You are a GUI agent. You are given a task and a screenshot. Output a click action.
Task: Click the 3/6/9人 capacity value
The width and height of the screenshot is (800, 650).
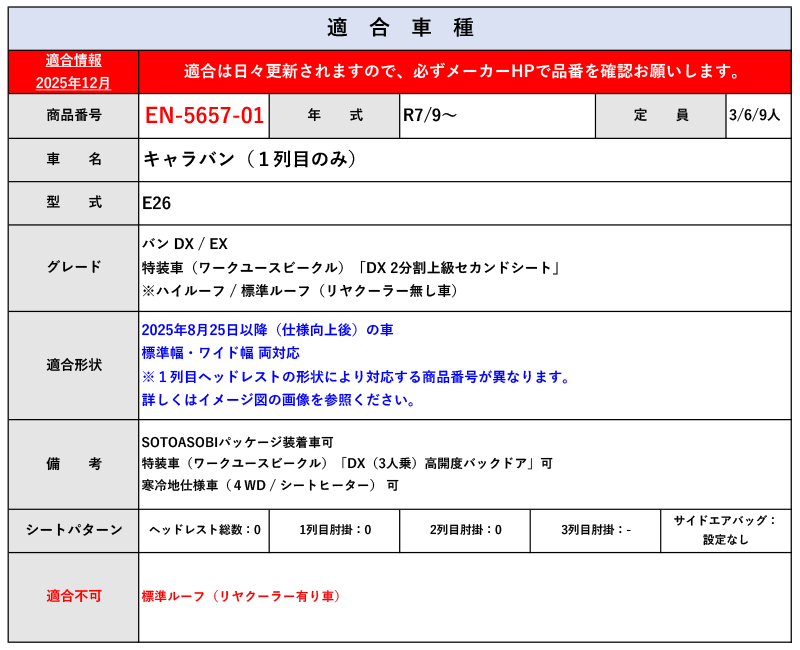757,116
